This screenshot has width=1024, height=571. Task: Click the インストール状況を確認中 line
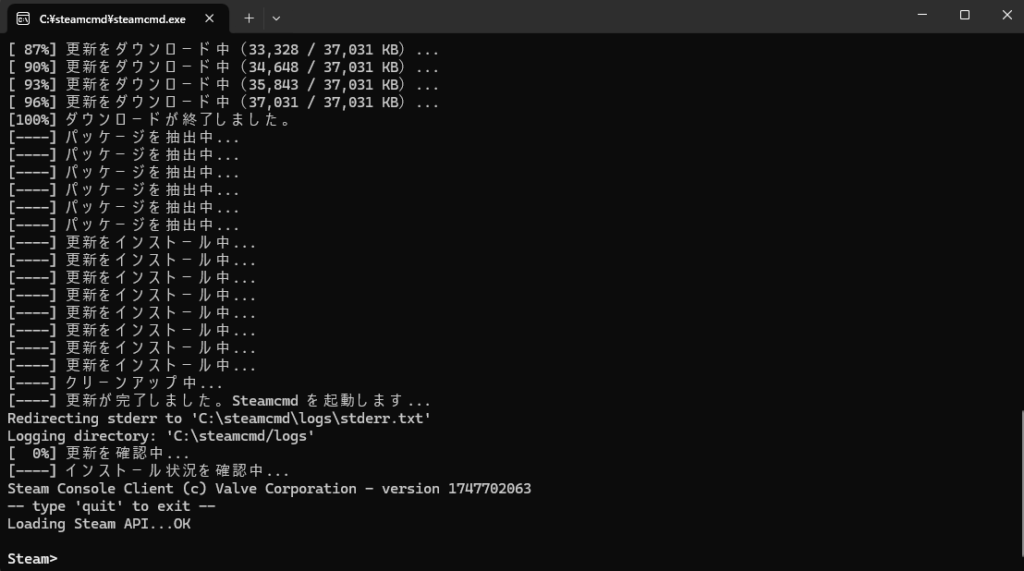coord(148,471)
